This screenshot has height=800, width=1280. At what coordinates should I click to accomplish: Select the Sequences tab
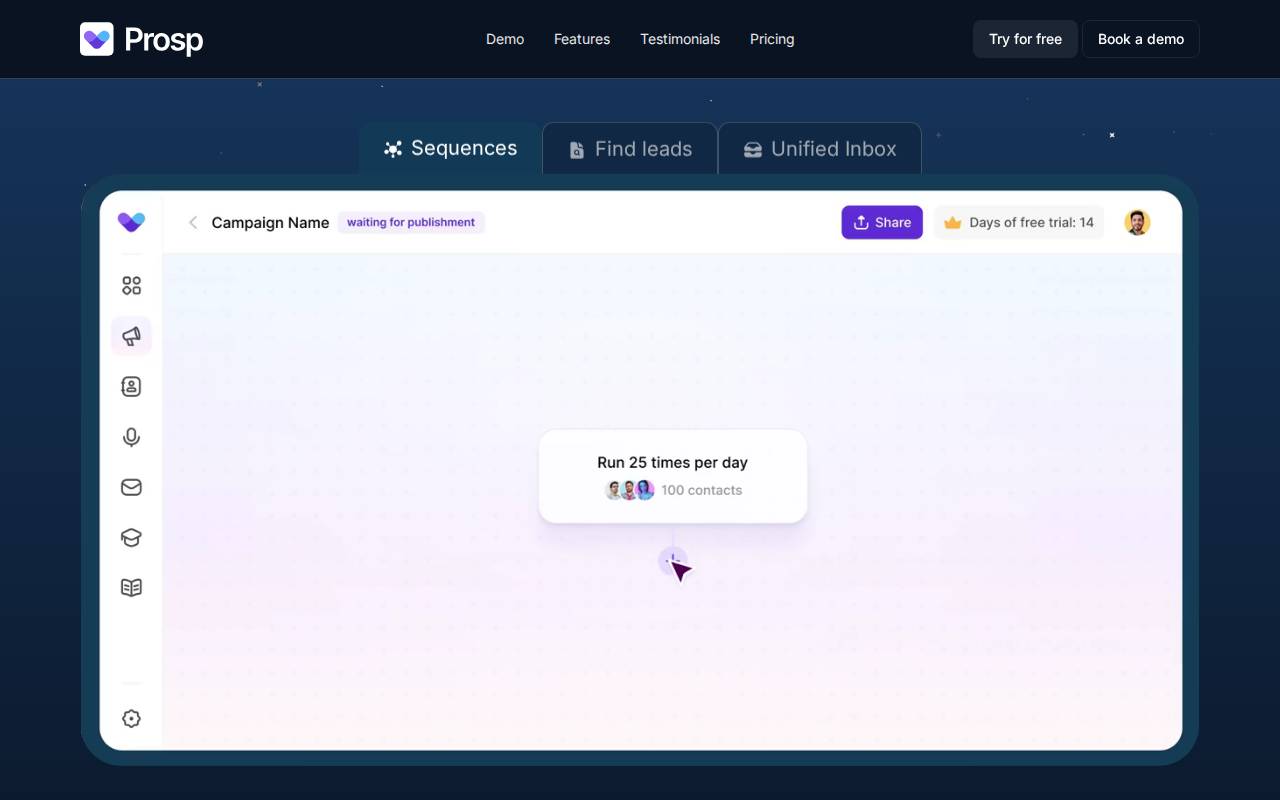450,148
